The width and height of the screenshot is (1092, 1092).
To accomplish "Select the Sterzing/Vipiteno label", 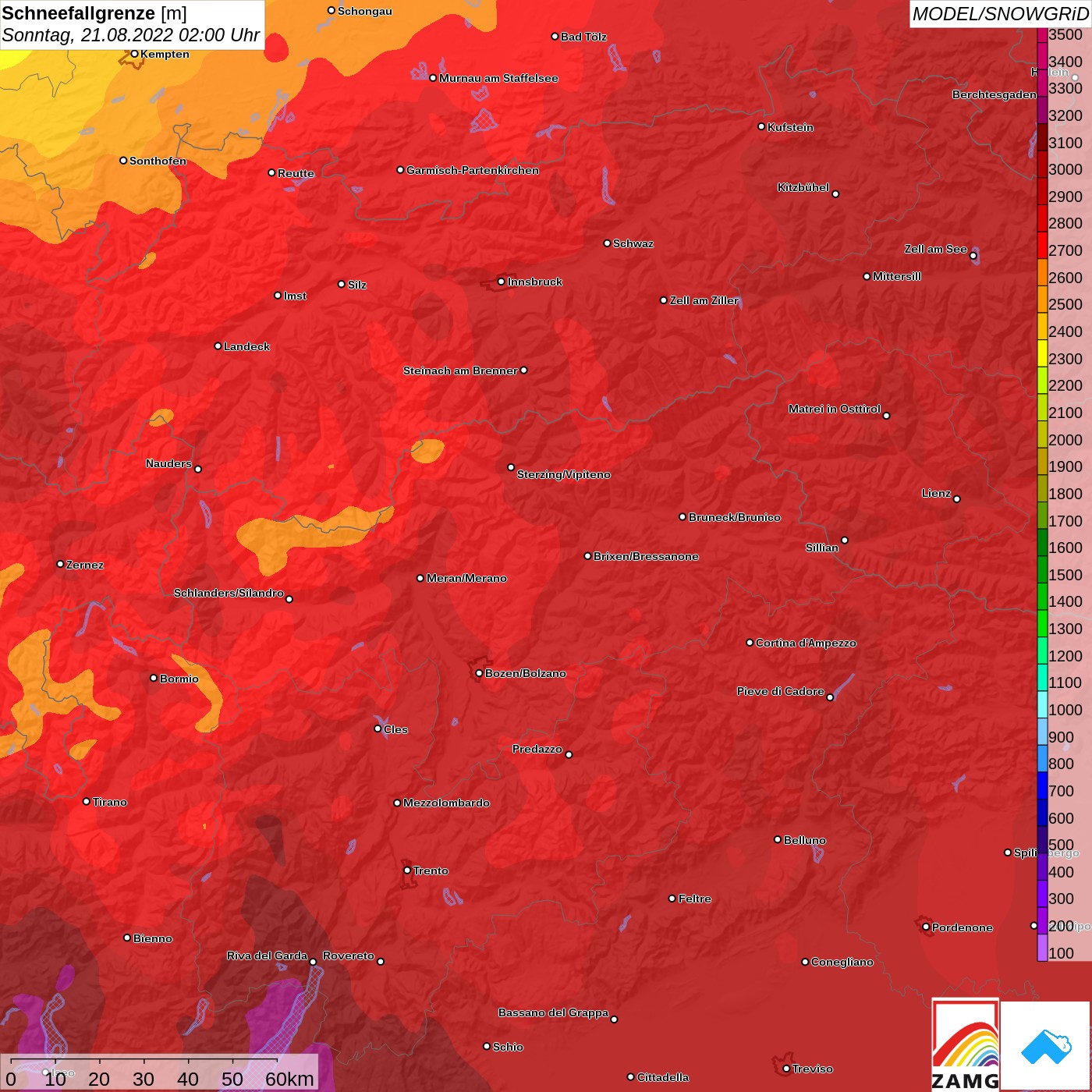I will (563, 474).
